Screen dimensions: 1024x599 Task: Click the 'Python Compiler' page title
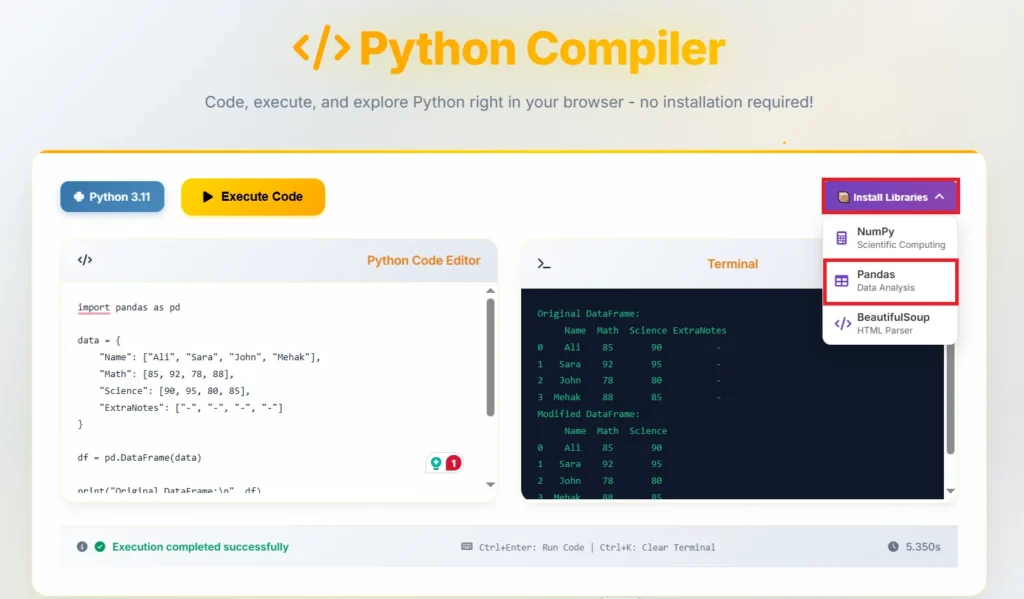click(x=542, y=48)
